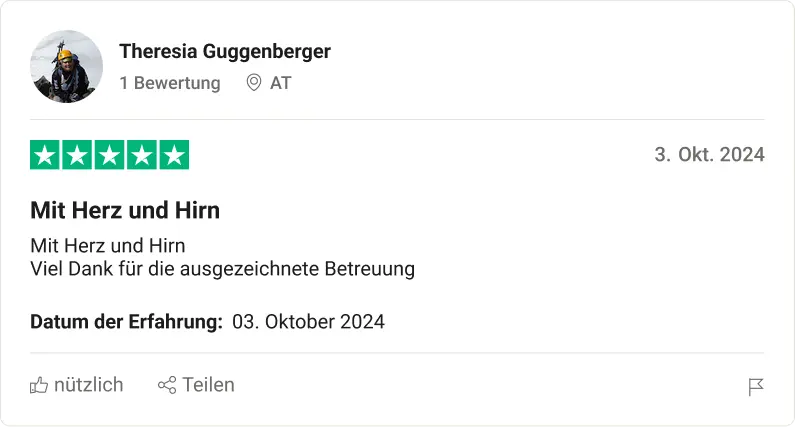Click the review date 3. Okt. 2024
The width and height of the screenshot is (795, 427).
coord(709,155)
